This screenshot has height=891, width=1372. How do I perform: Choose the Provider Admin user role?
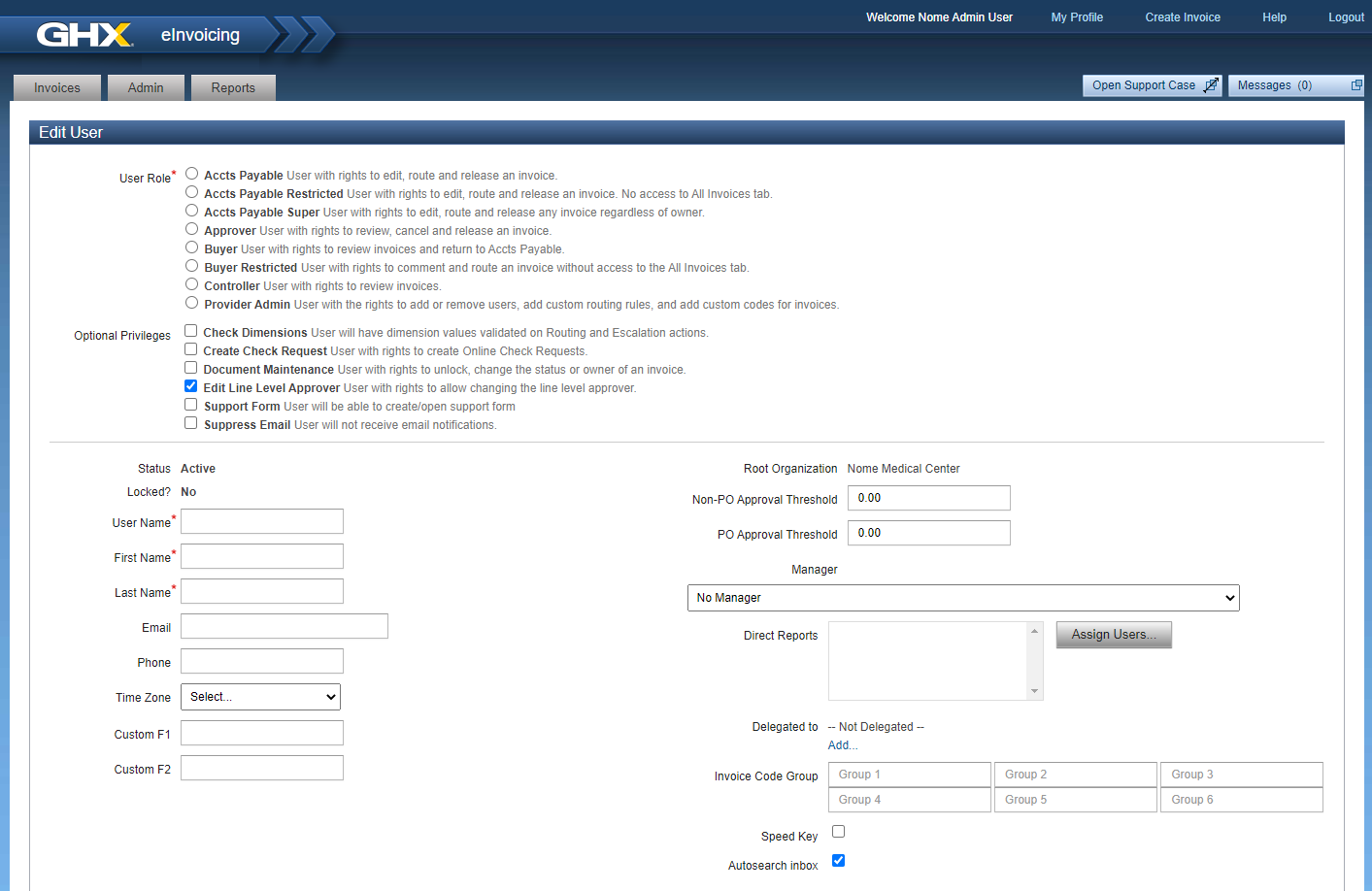click(x=192, y=303)
